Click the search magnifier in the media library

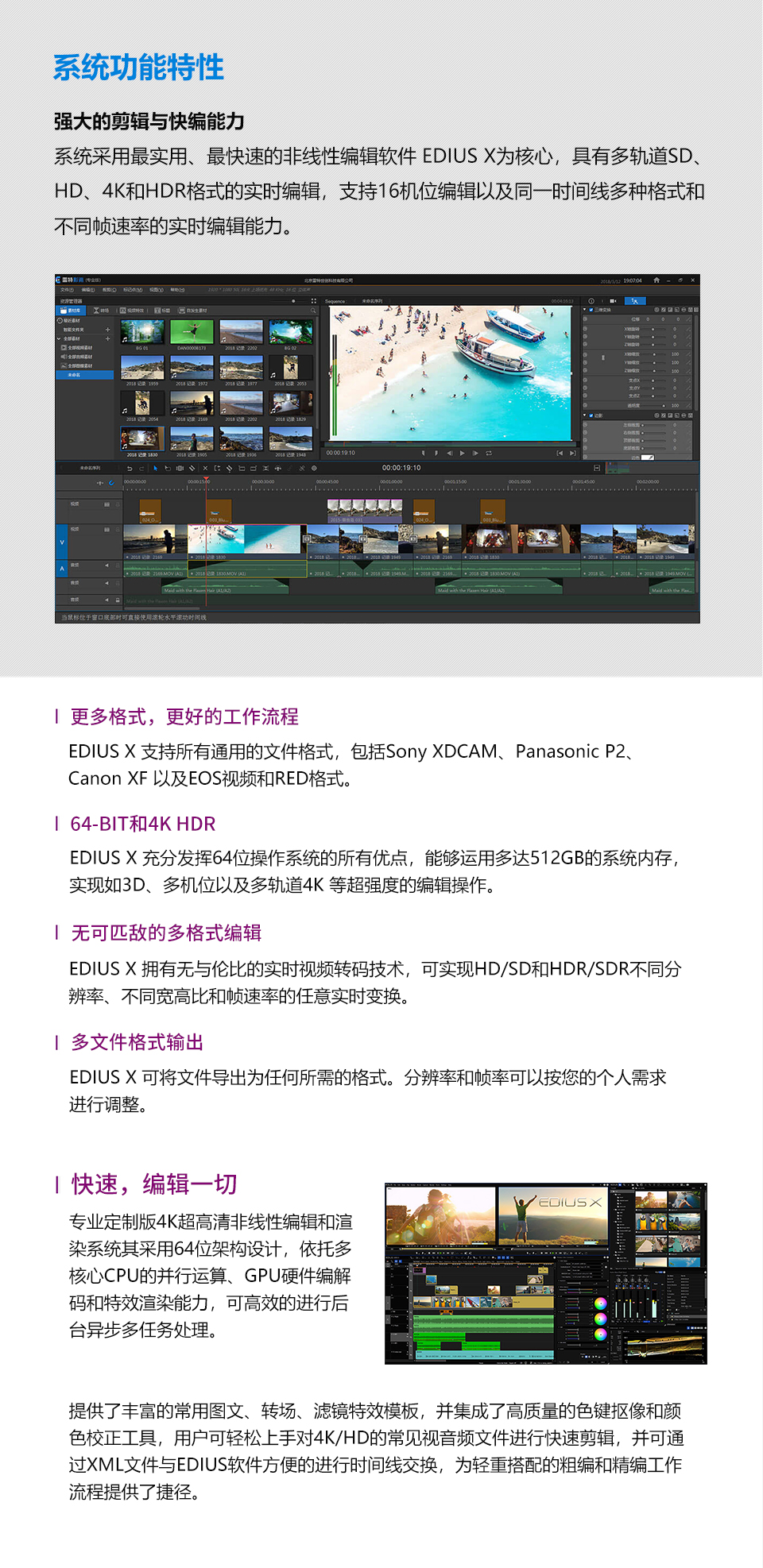pyautogui.click(x=313, y=311)
